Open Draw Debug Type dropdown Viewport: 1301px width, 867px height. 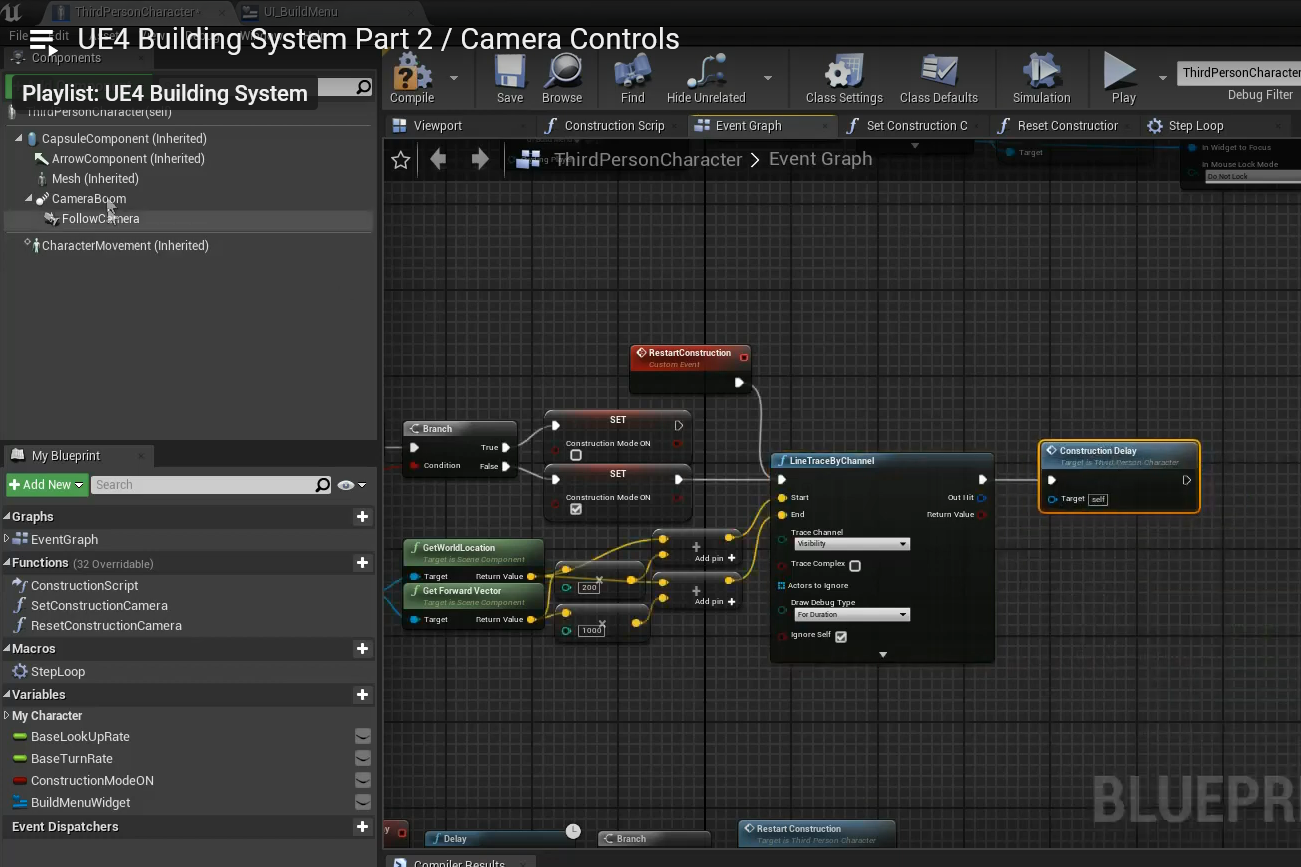851,615
